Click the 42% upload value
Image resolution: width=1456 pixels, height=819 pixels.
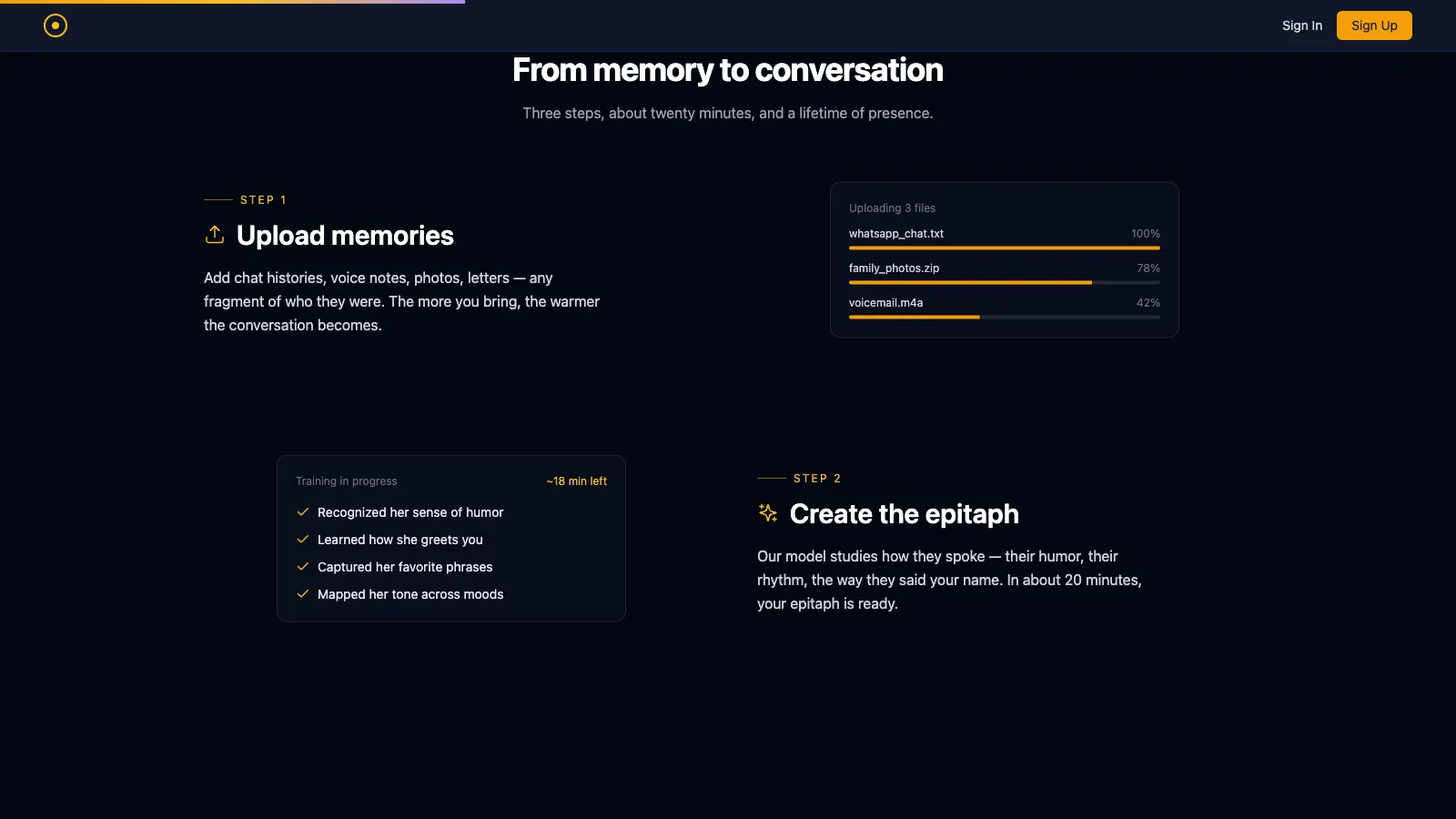click(x=1148, y=303)
